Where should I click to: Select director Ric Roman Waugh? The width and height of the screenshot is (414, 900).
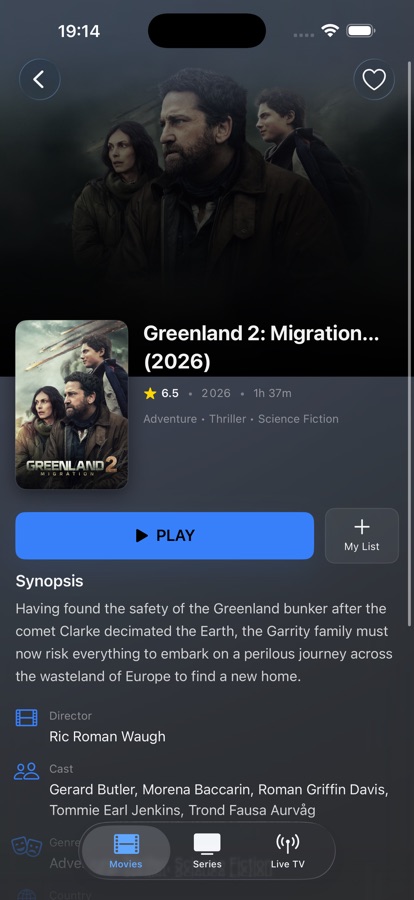tap(107, 736)
